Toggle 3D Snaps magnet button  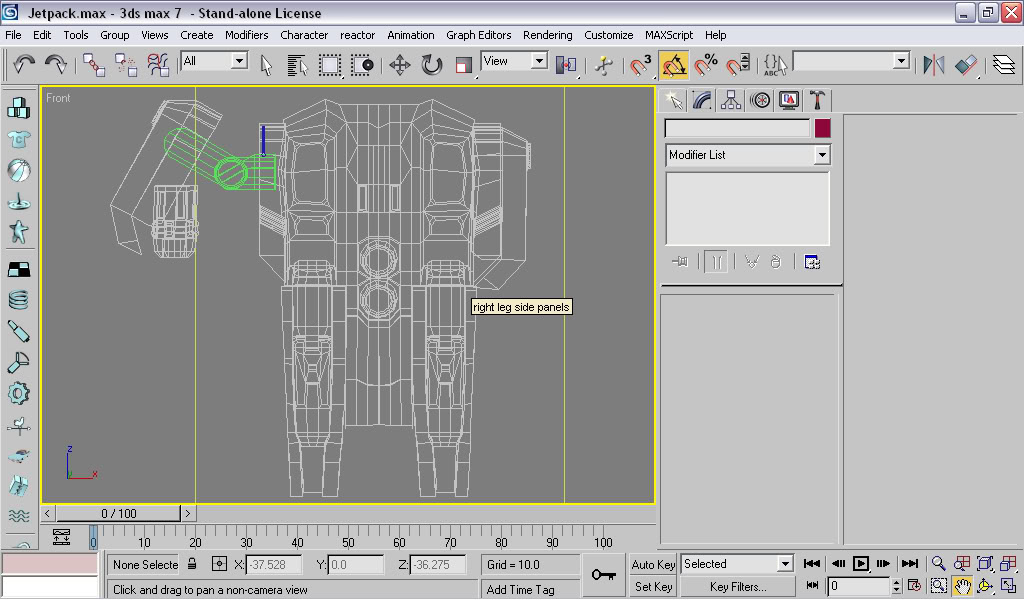(x=641, y=65)
